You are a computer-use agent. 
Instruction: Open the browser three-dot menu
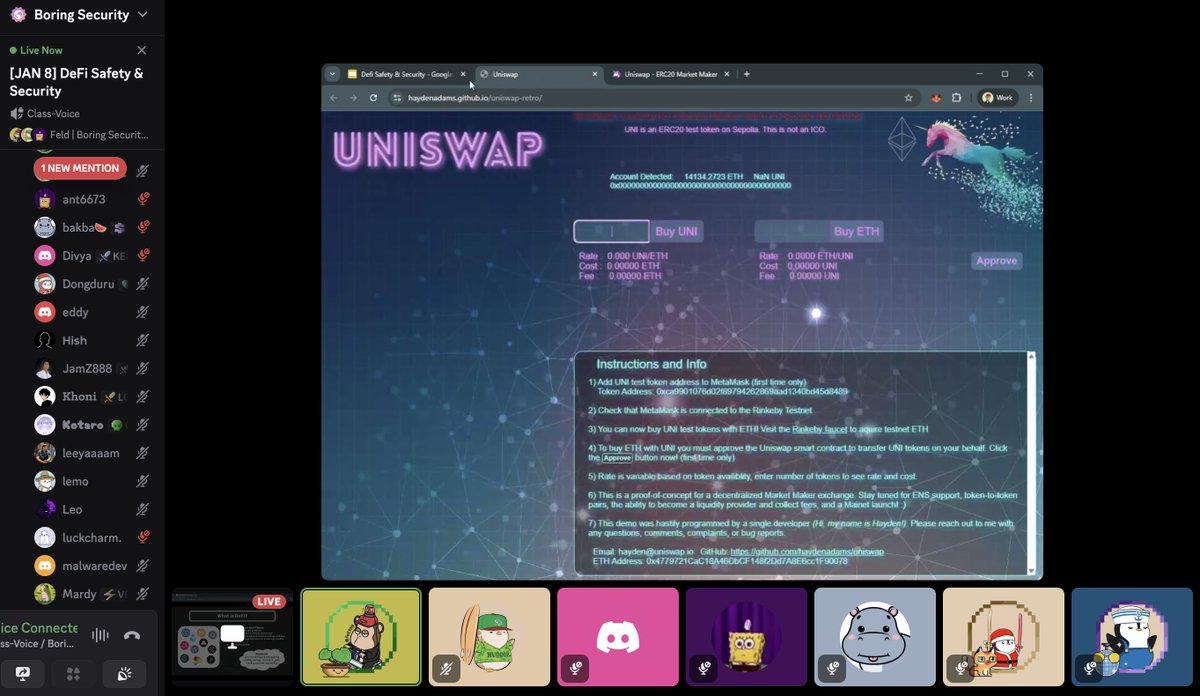coord(1030,98)
